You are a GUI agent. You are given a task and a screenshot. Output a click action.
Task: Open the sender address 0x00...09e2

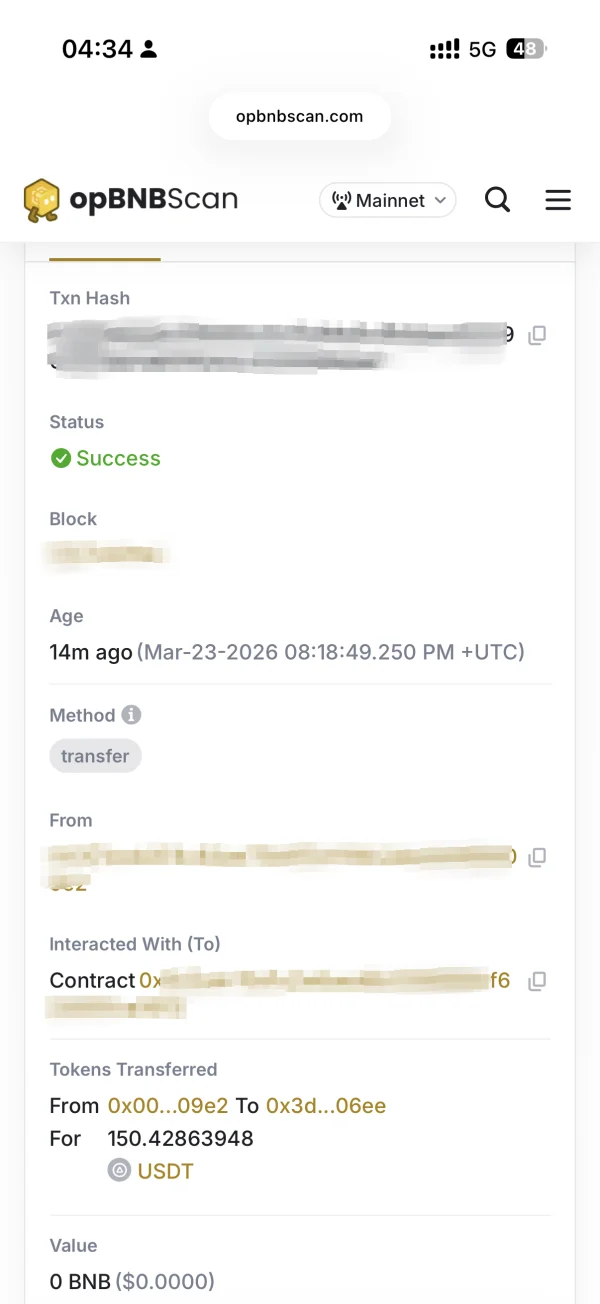[168, 1105]
